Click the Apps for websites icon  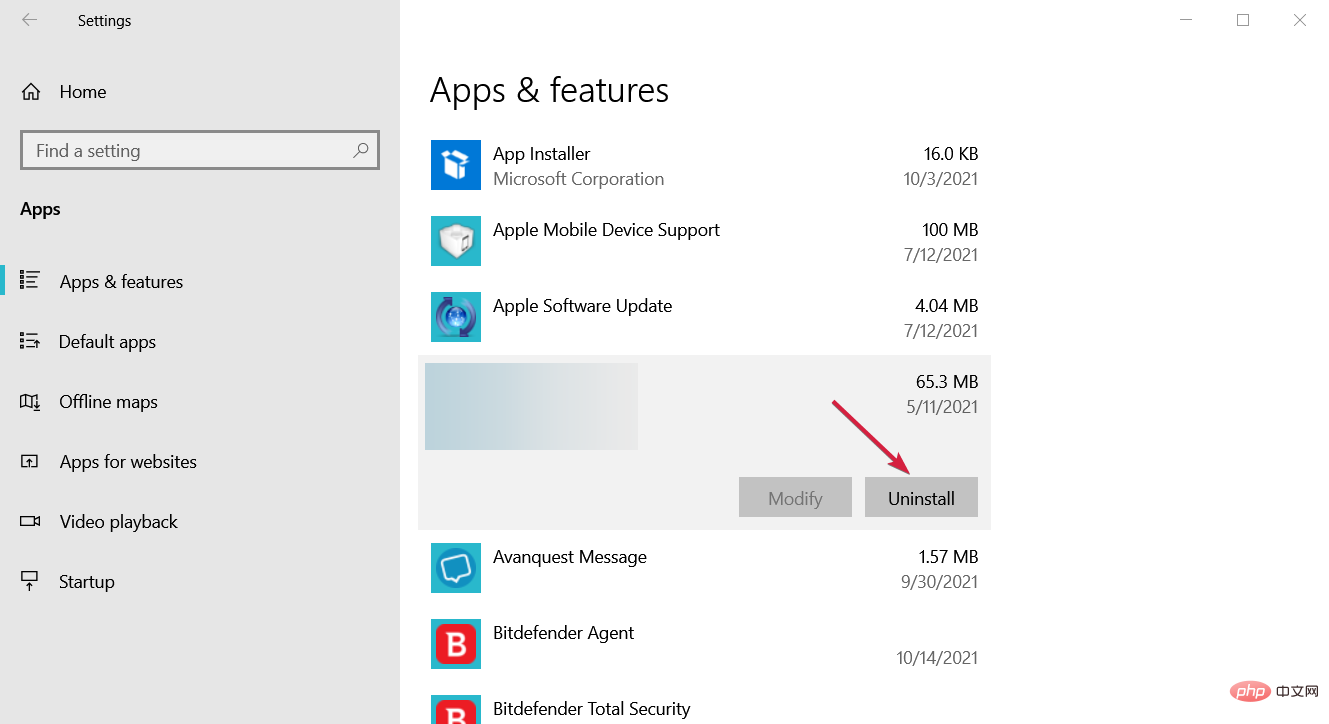pos(30,461)
